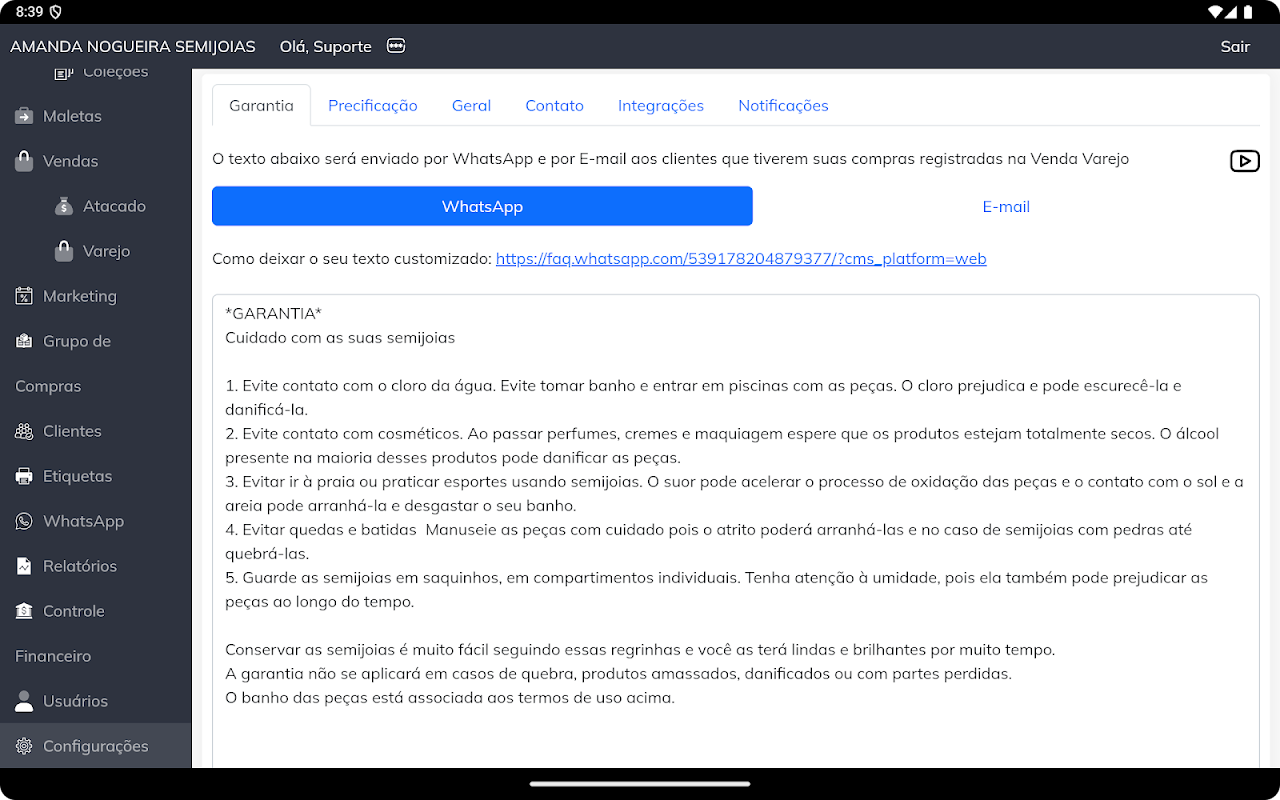Screen dimensions: 1280x800
Task: Select the Atacado money bag icon
Action: pyautogui.click(x=64, y=206)
